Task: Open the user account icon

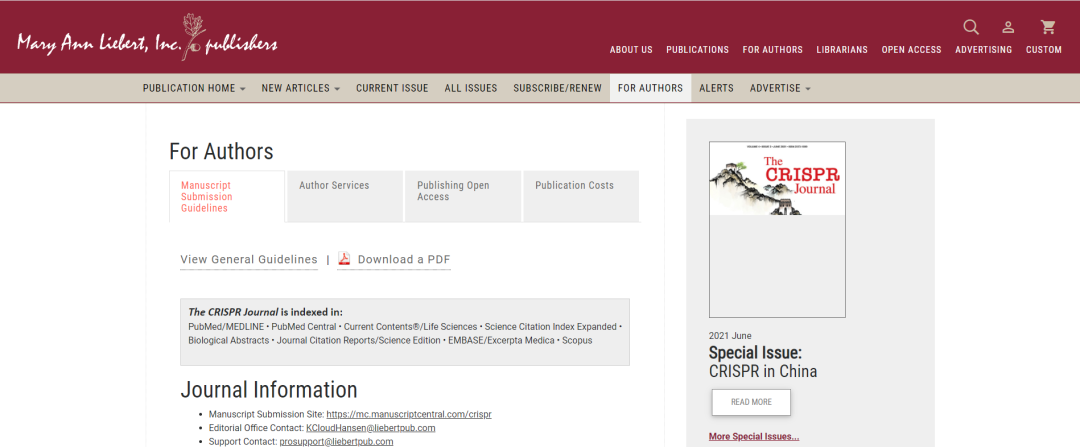Action: (1008, 27)
